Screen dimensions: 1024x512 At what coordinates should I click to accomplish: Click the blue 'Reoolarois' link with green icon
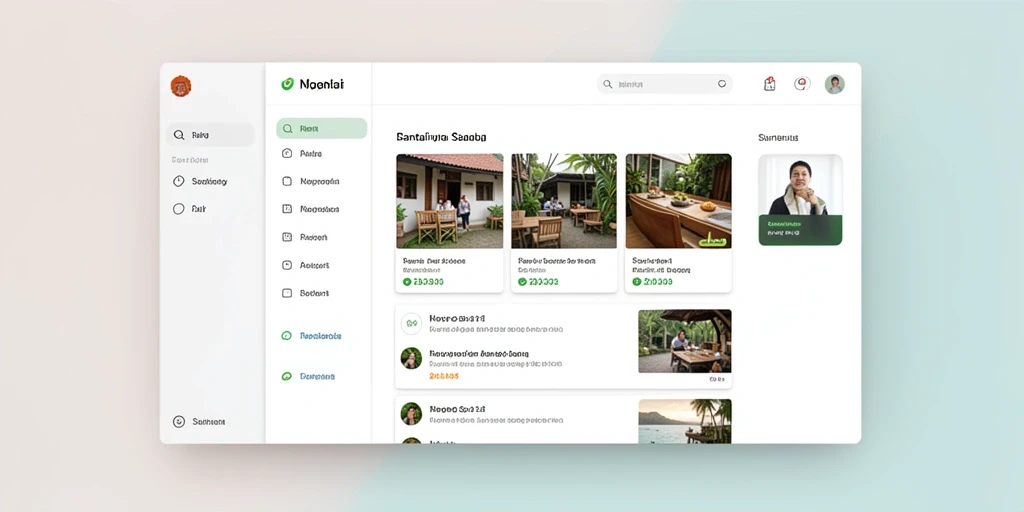[311, 336]
